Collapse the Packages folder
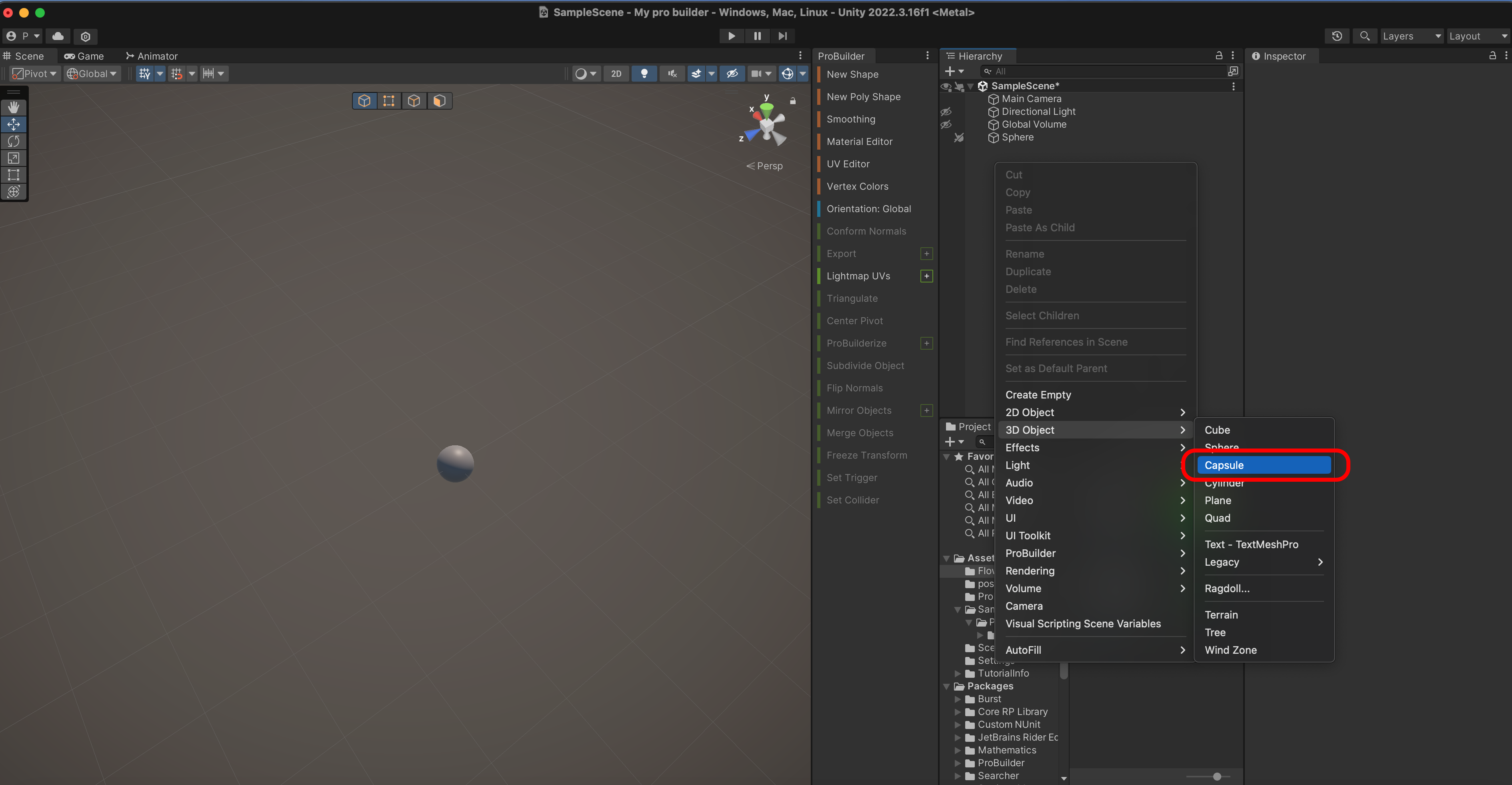Image resolution: width=1512 pixels, height=785 pixels. pos(946,686)
